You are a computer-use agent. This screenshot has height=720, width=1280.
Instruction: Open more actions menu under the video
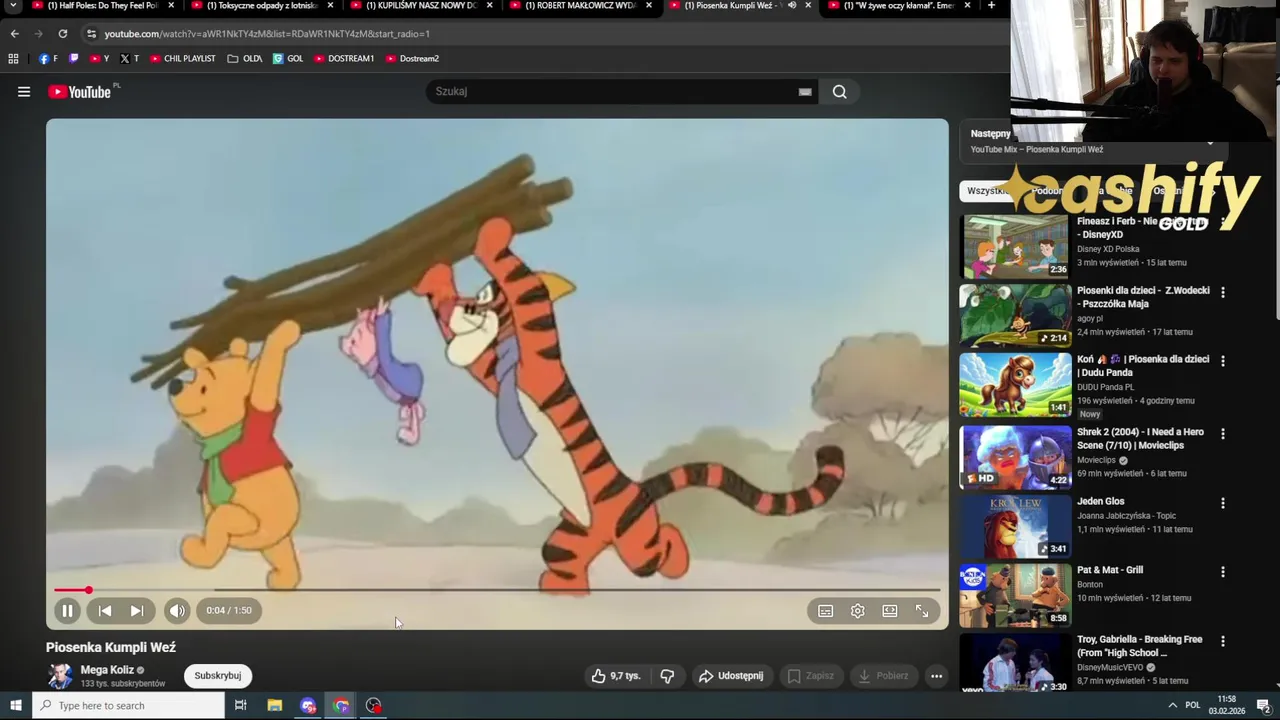937,676
